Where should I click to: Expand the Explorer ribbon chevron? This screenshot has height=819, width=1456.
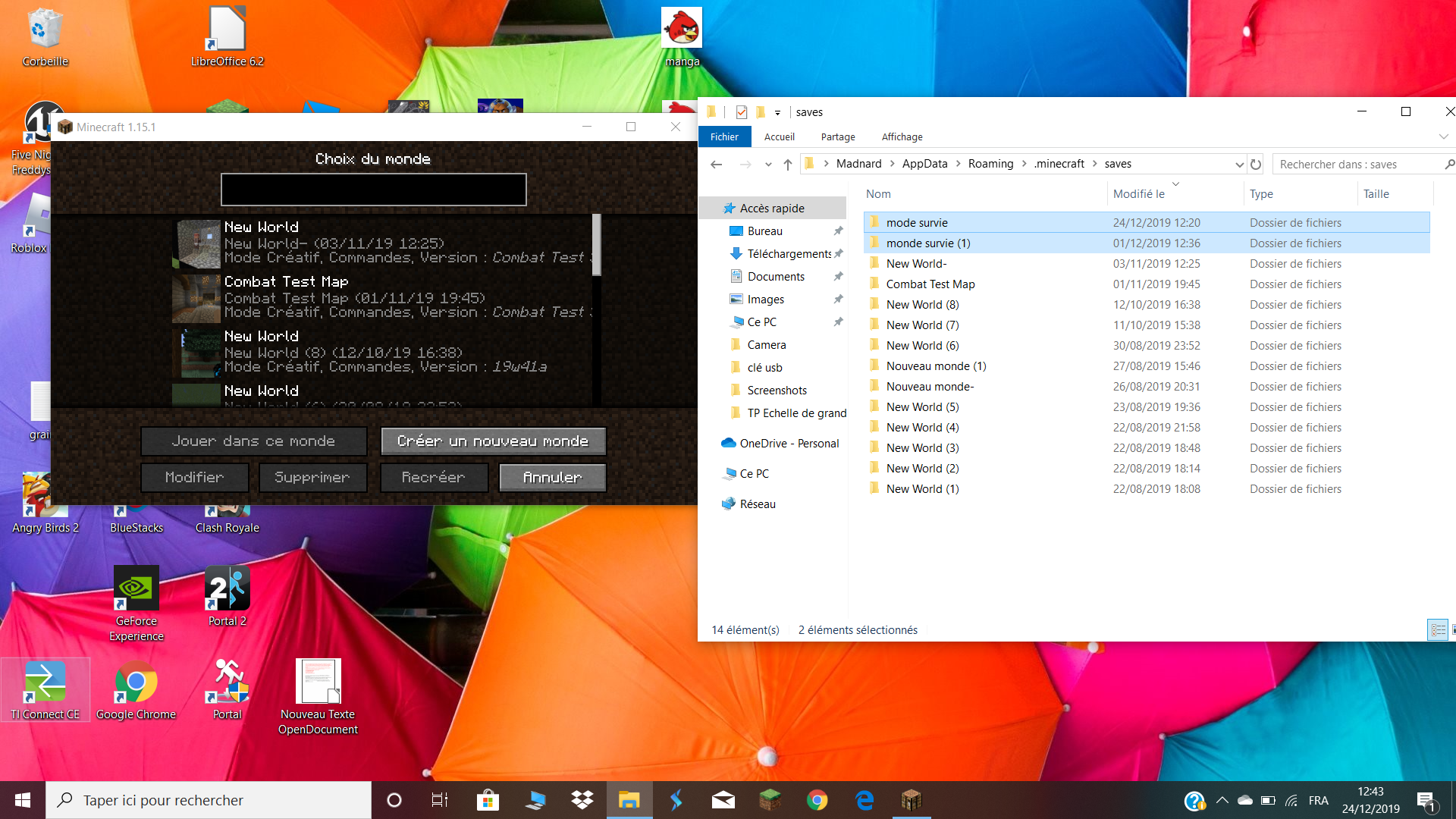click(x=1443, y=136)
